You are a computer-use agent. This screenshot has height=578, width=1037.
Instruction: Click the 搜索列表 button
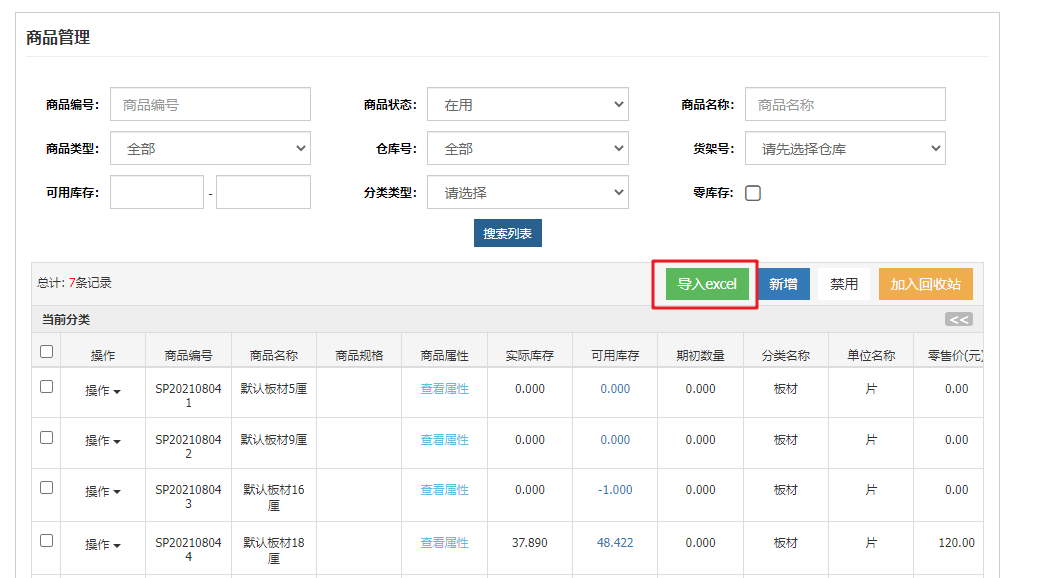[x=507, y=233]
